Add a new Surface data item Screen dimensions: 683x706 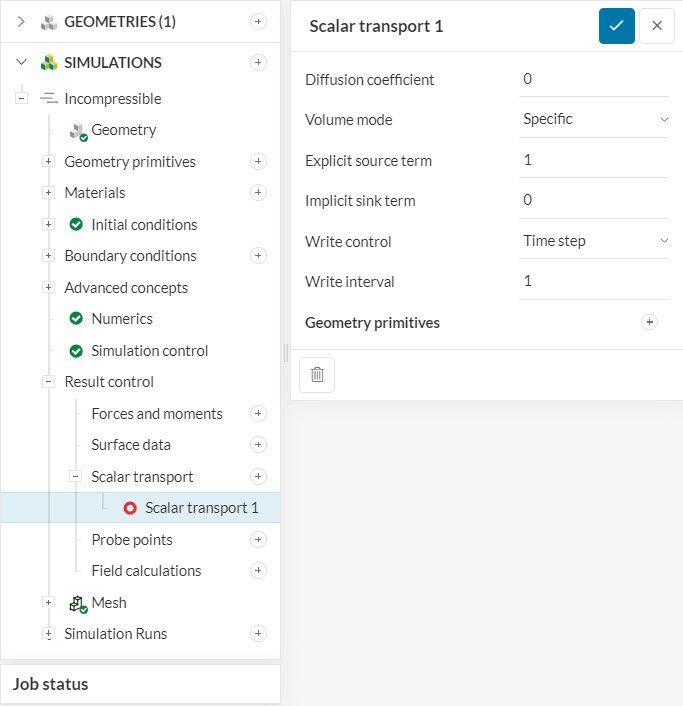pyautogui.click(x=258, y=444)
